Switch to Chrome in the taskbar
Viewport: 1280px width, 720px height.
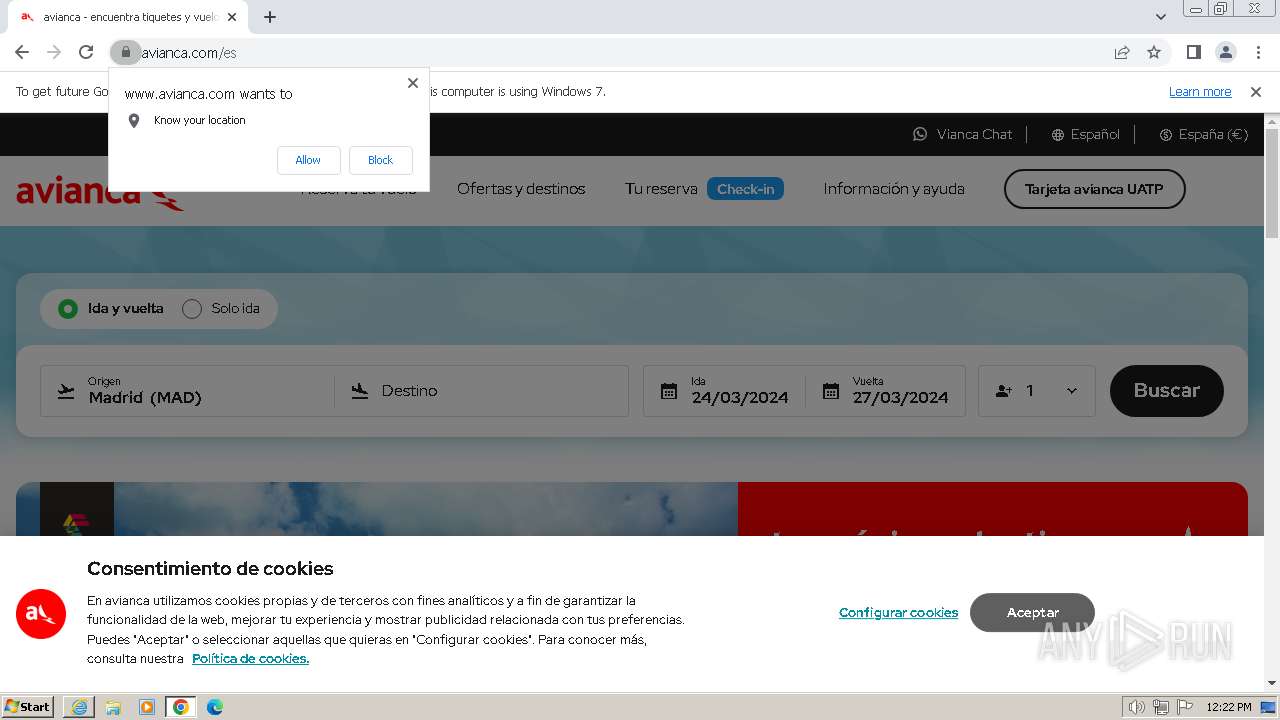tap(181, 707)
